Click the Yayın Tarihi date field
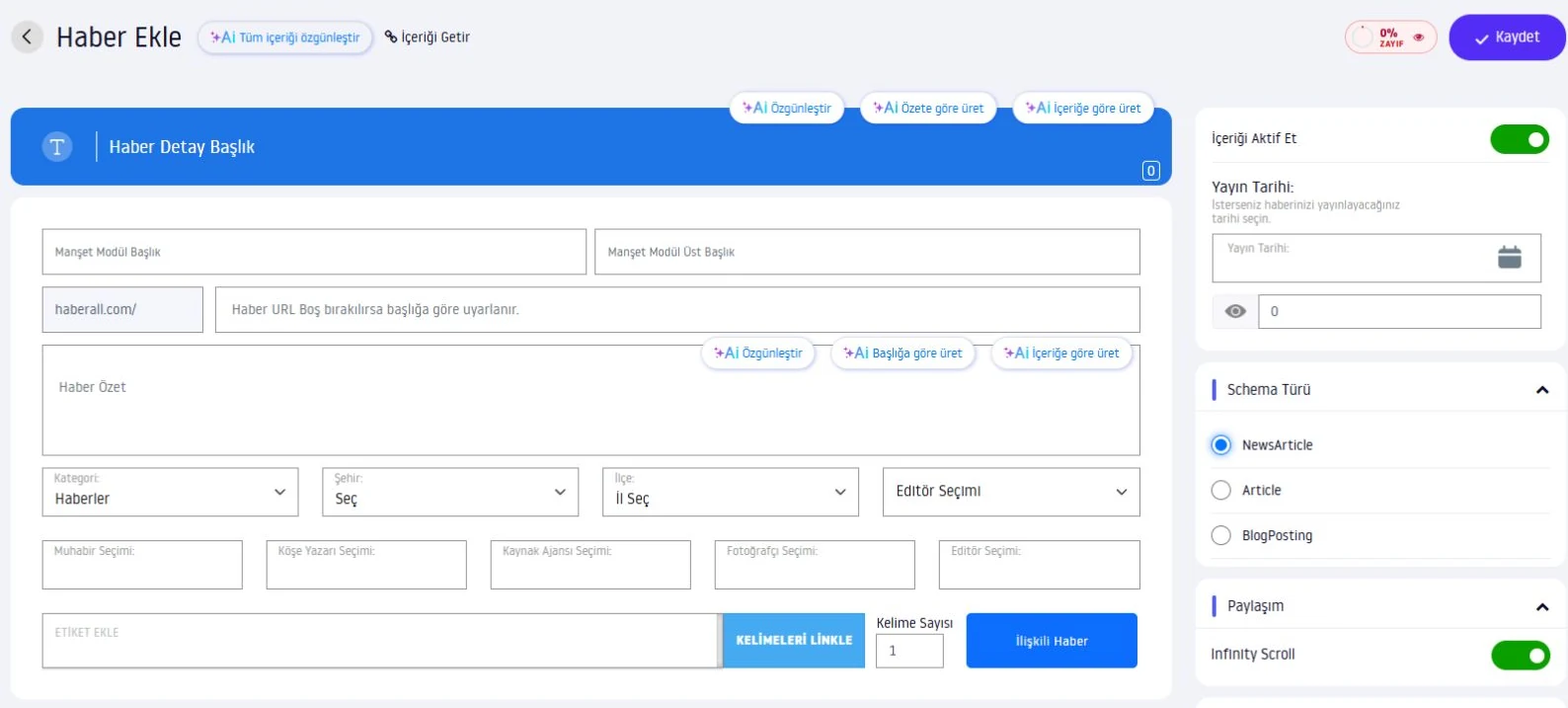This screenshot has height=708, width=1568. (1376, 258)
